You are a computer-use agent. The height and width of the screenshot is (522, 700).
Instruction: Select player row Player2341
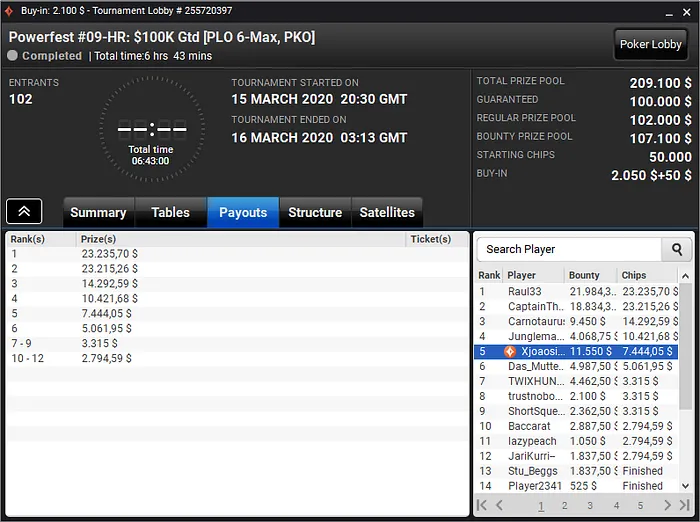coord(576,486)
